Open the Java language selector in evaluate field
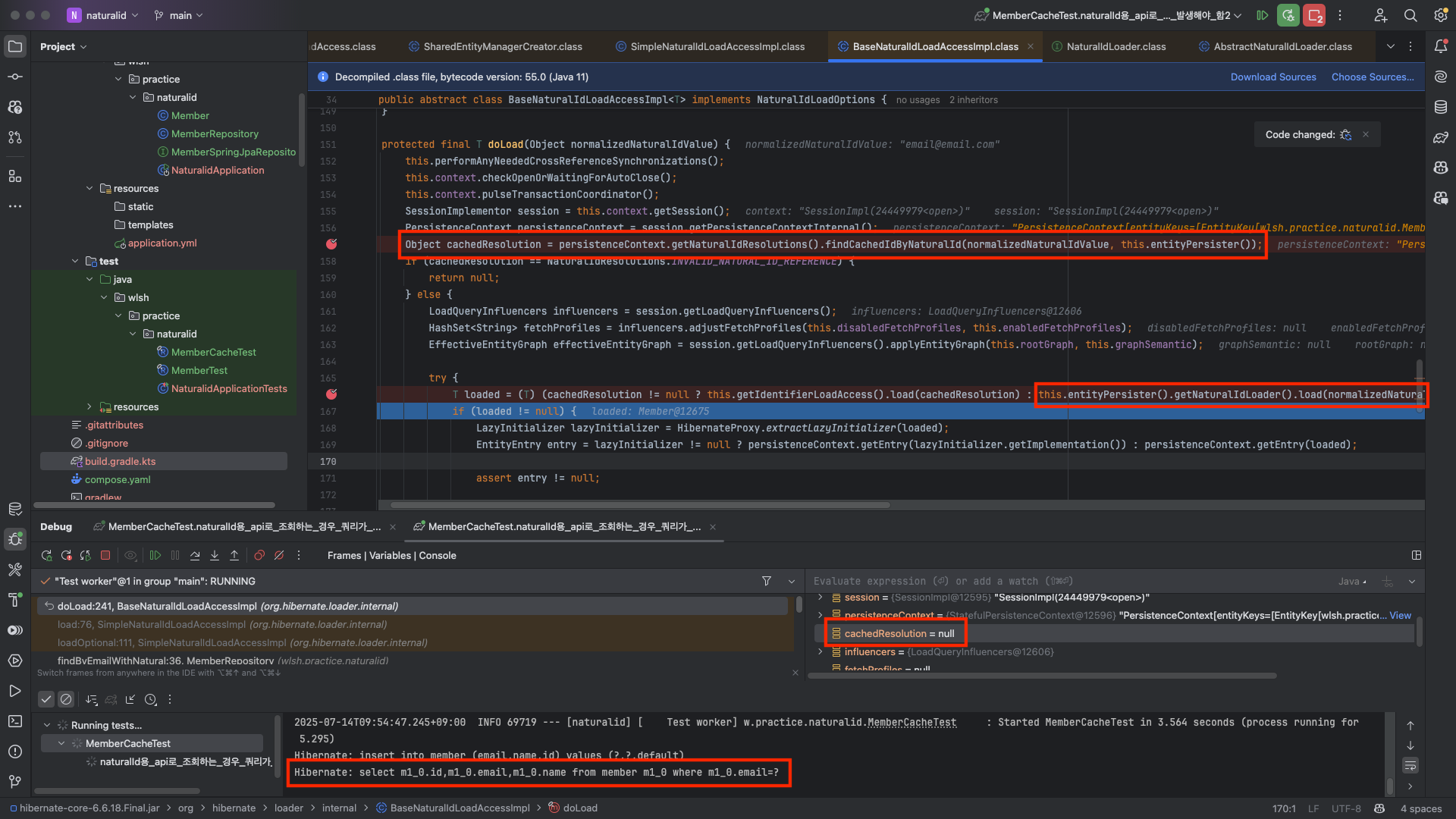Image resolution: width=1456 pixels, height=819 pixels. click(1353, 582)
